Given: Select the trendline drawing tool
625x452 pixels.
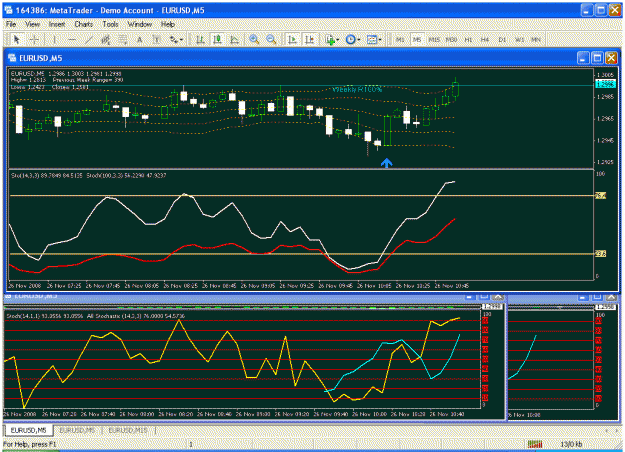Looking at the screenshot, I should pyautogui.click(x=89, y=39).
